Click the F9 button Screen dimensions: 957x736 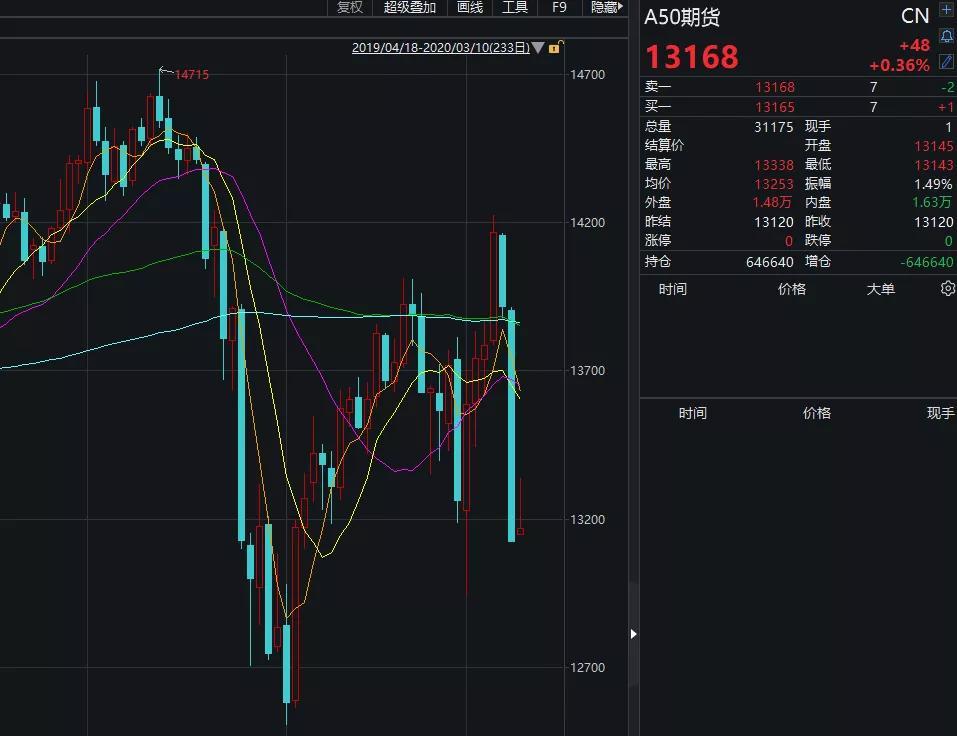[x=559, y=7]
